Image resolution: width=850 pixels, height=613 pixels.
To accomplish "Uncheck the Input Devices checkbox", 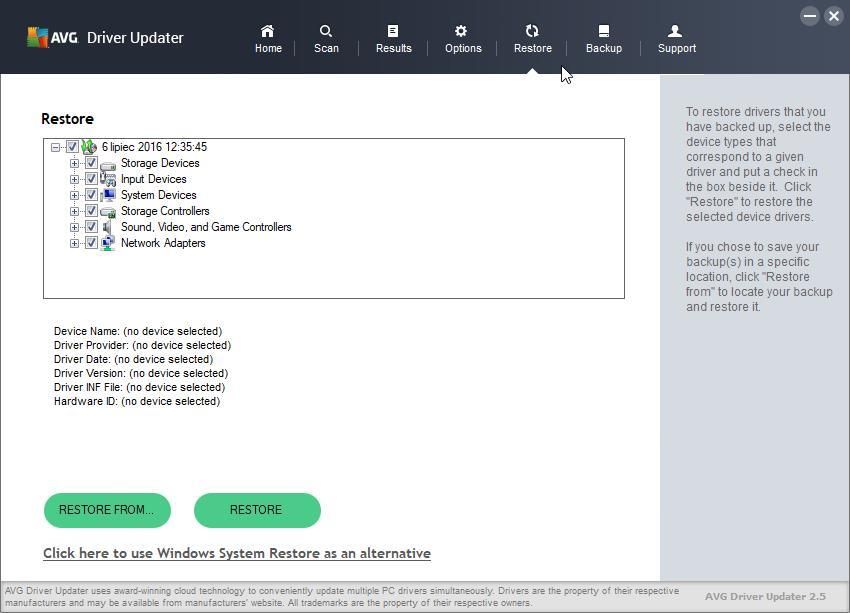I will (x=91, y=179).
